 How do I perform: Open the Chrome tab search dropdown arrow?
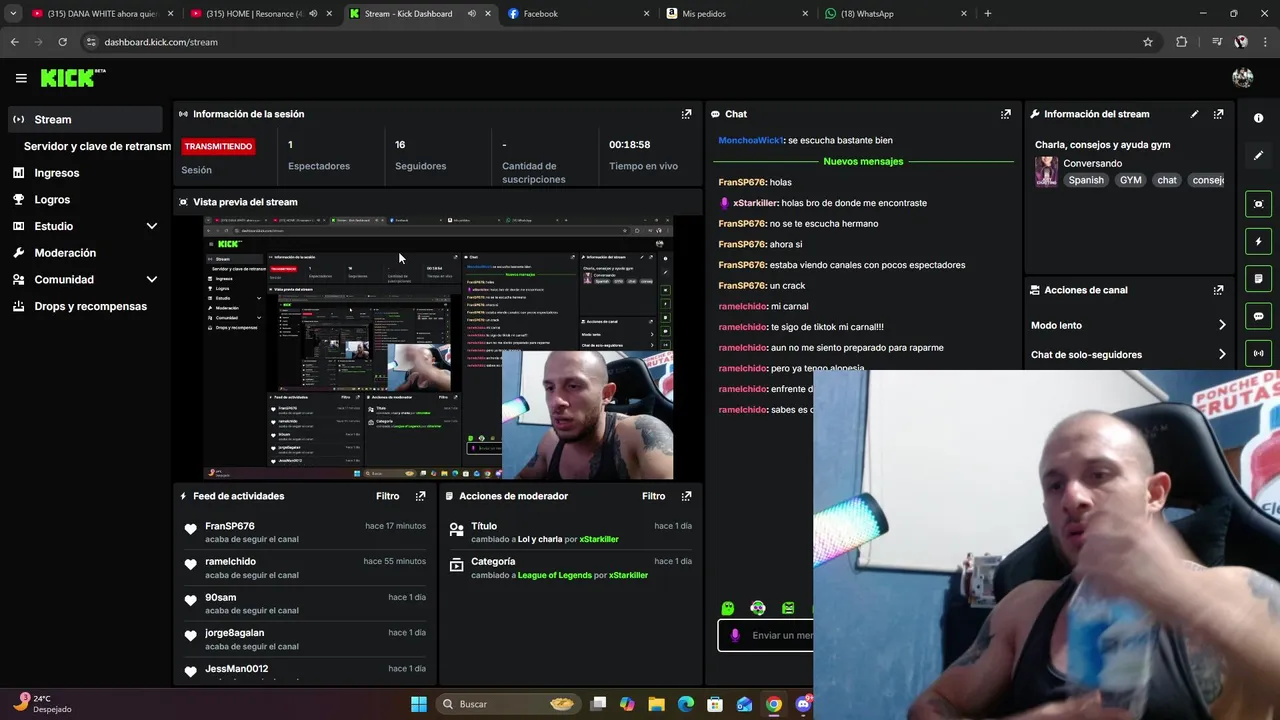click(x=13, y=14)
